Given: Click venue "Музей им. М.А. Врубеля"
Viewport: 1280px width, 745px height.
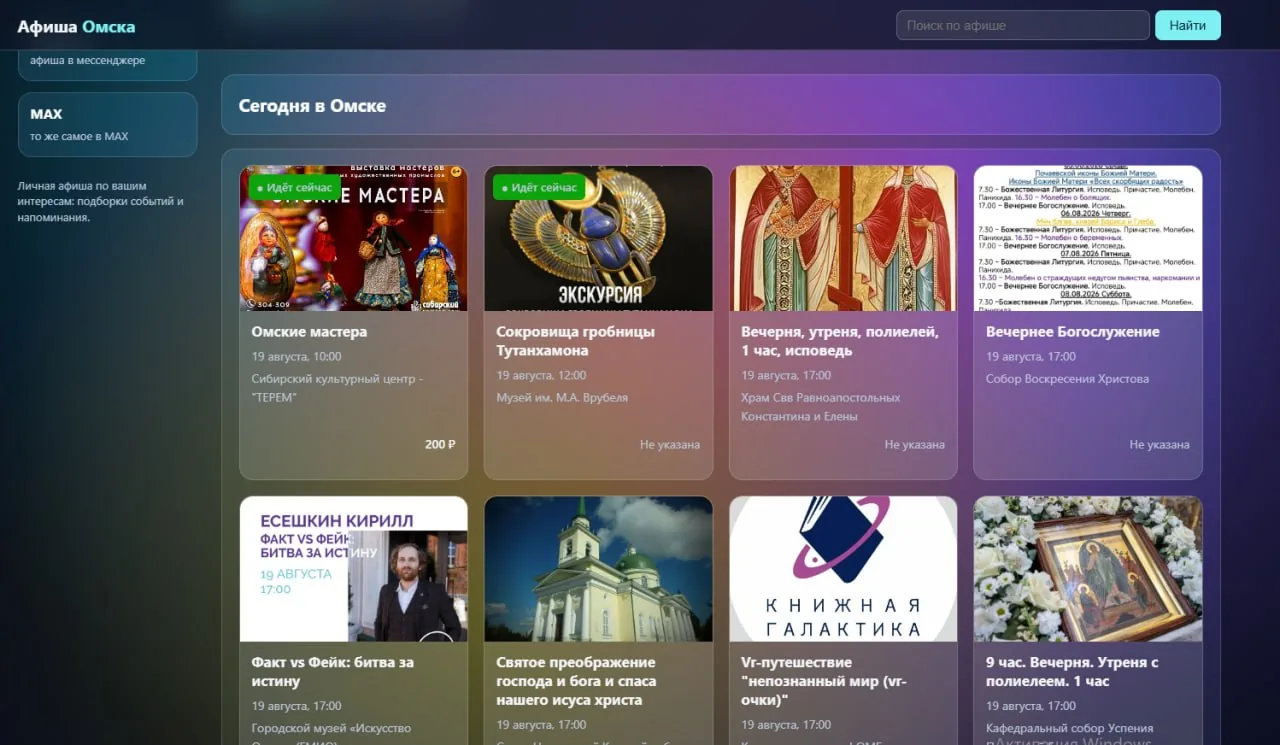Looking at the screenshot, I should coord(562,397).
